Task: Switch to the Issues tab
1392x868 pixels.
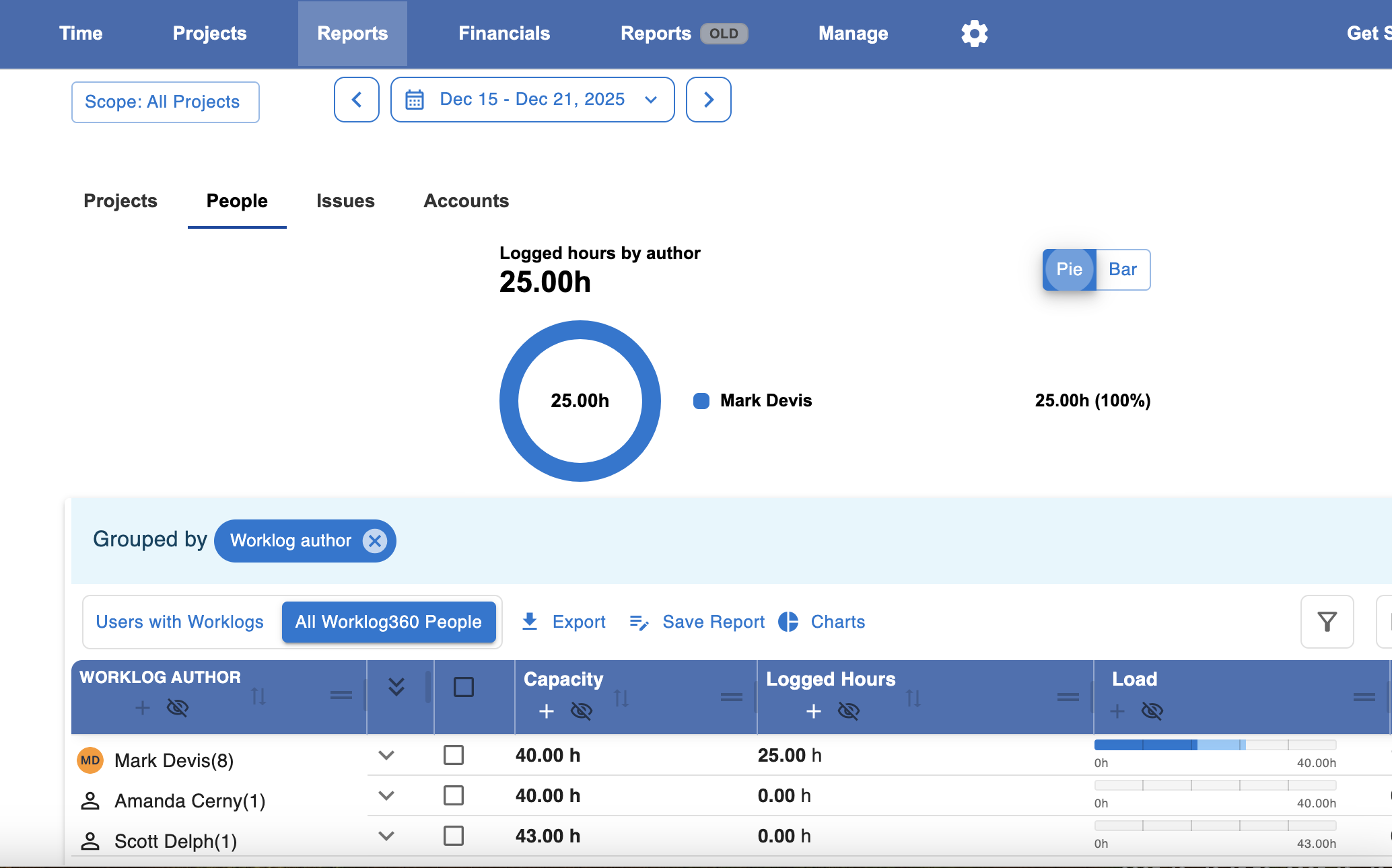Action: (x=345, y=201)
